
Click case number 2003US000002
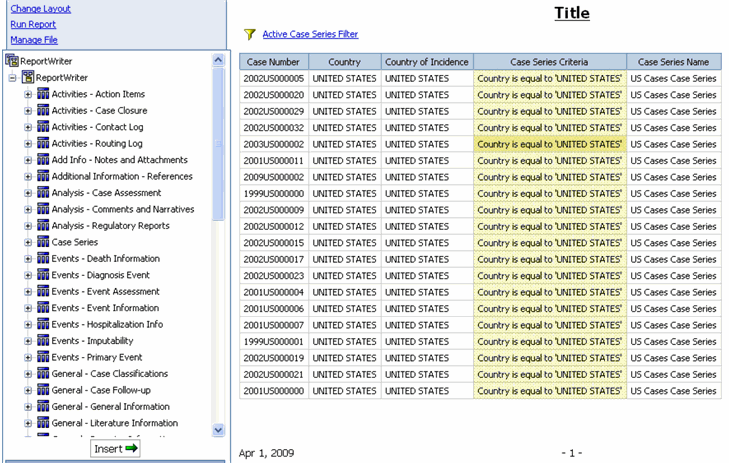click(x=274, y=145)
